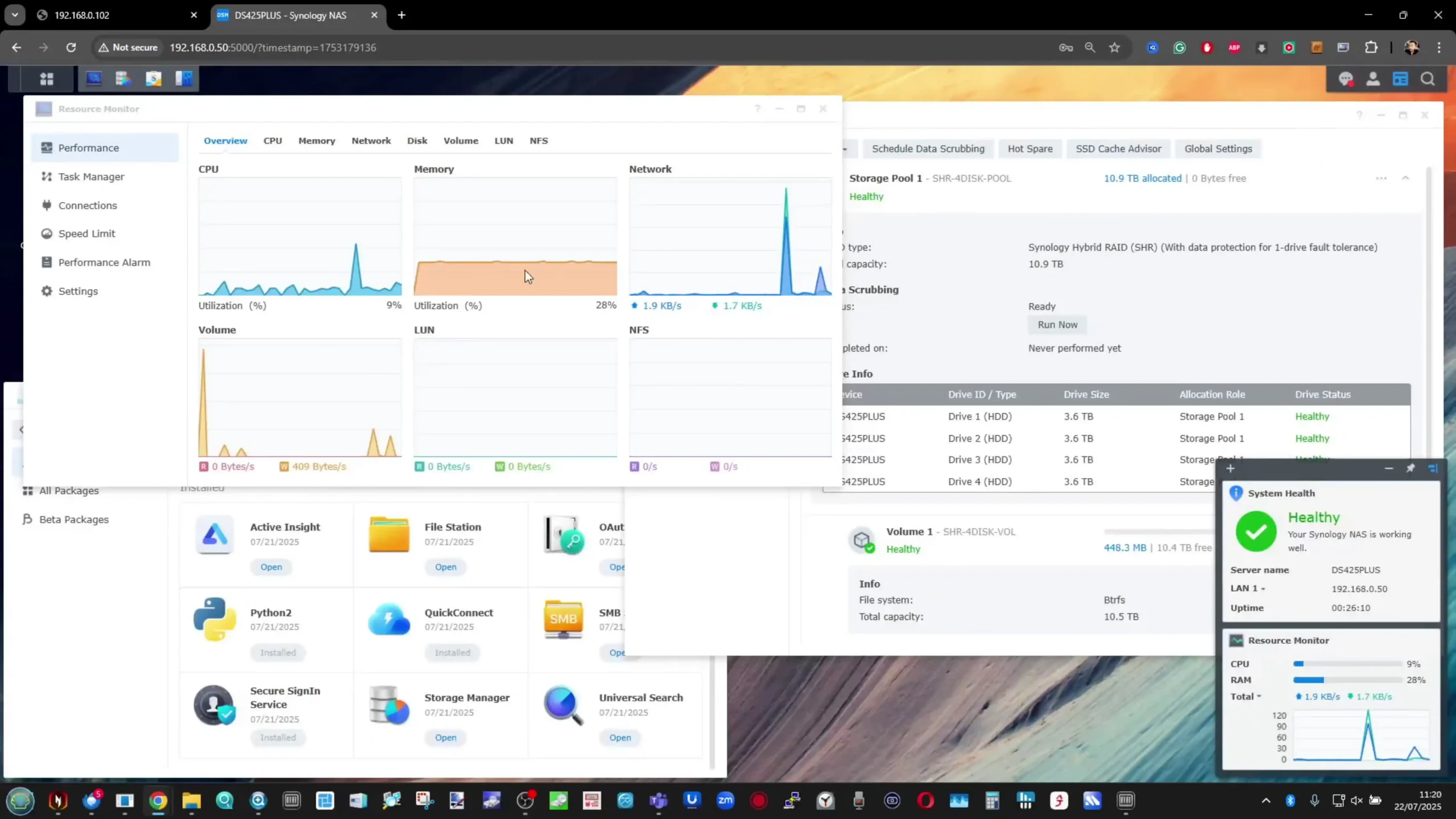The image size is (1456, 819).
Task: Open the DSM user options icon
Action: tap(1373, 79)
